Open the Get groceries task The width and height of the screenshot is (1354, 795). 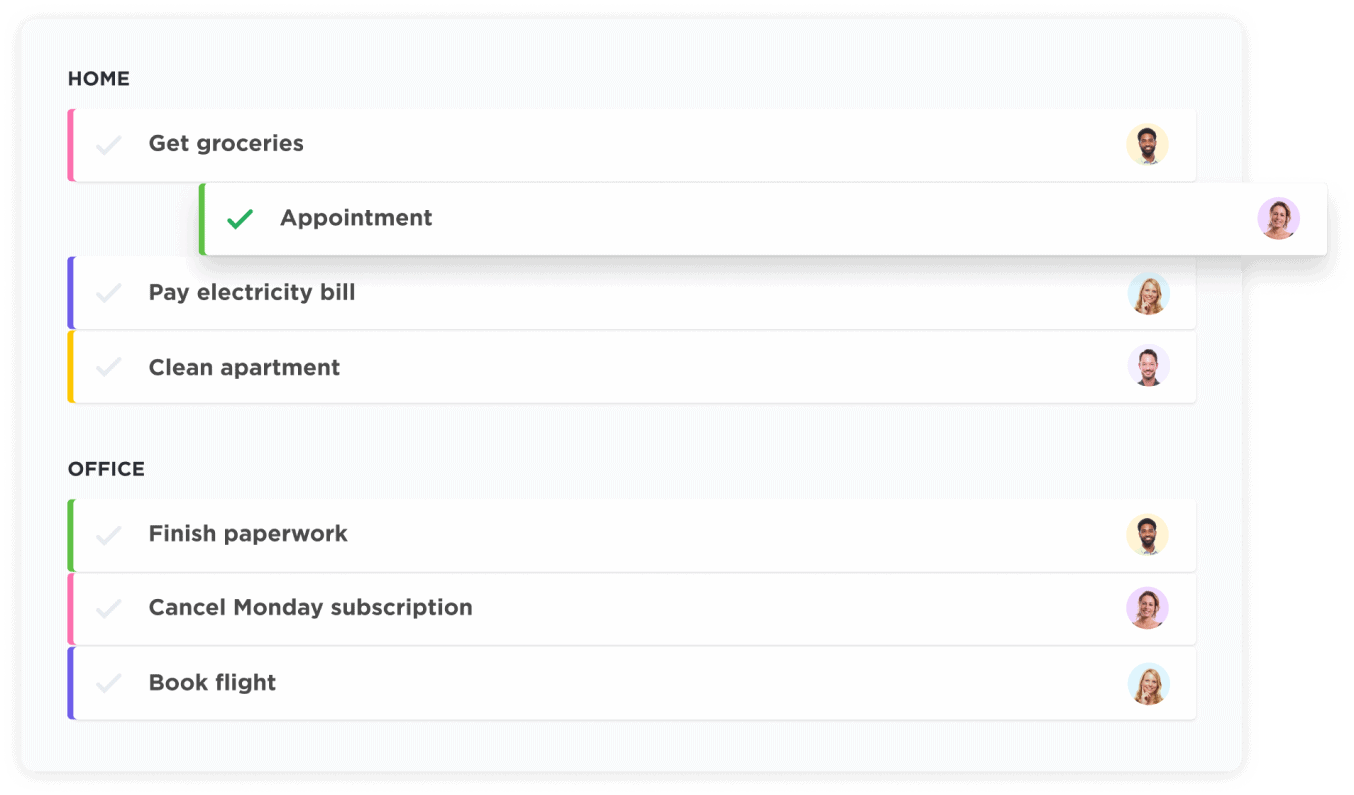[226, 144]
